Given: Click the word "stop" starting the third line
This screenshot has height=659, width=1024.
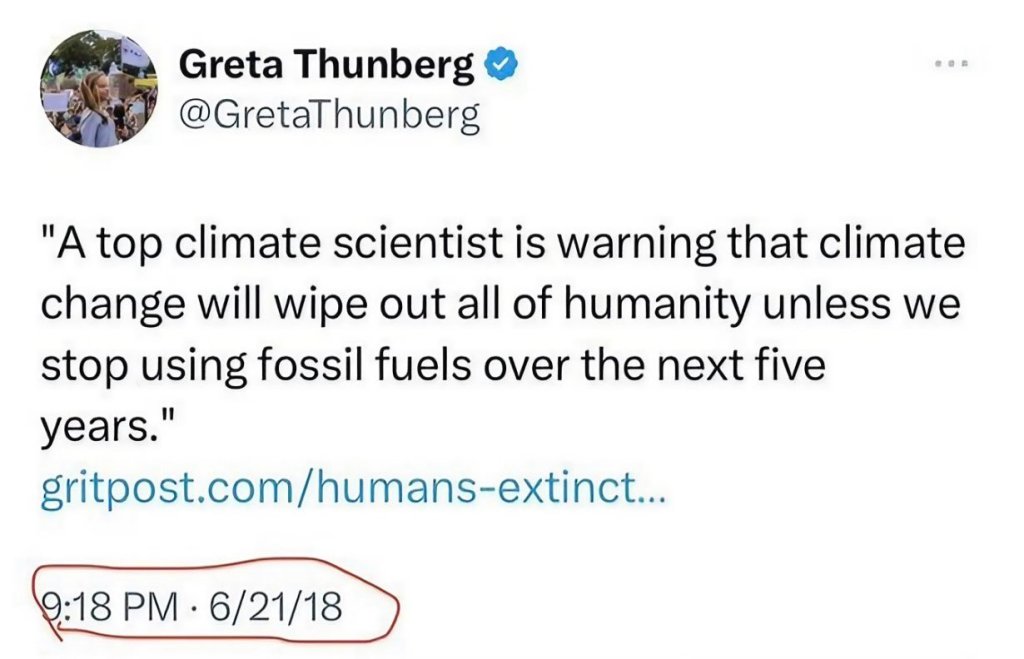Looking at the screenshot, I should coord(75,365).
